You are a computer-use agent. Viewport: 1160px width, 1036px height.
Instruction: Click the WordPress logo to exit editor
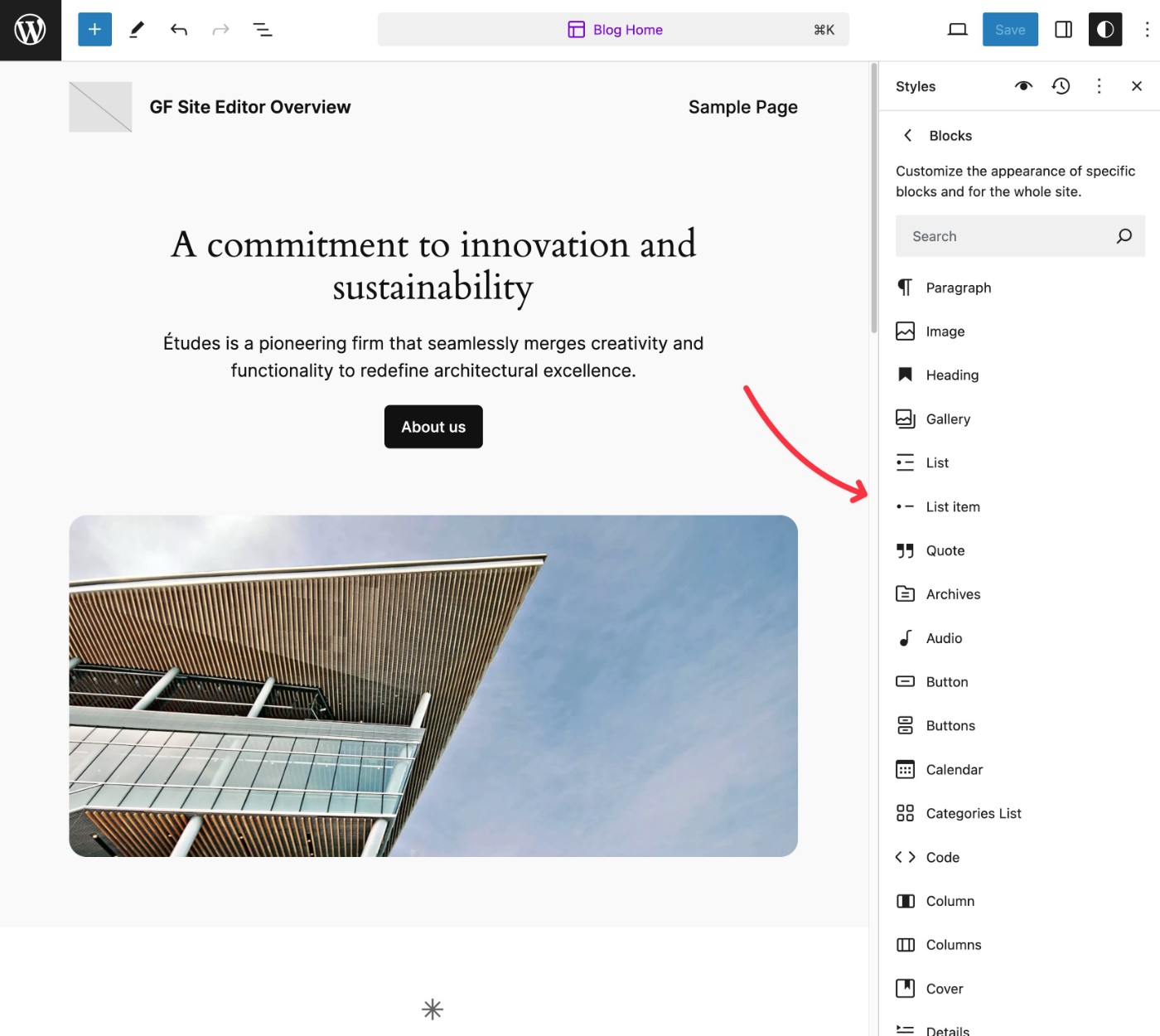pyautogui.click(x=31, y=30)
